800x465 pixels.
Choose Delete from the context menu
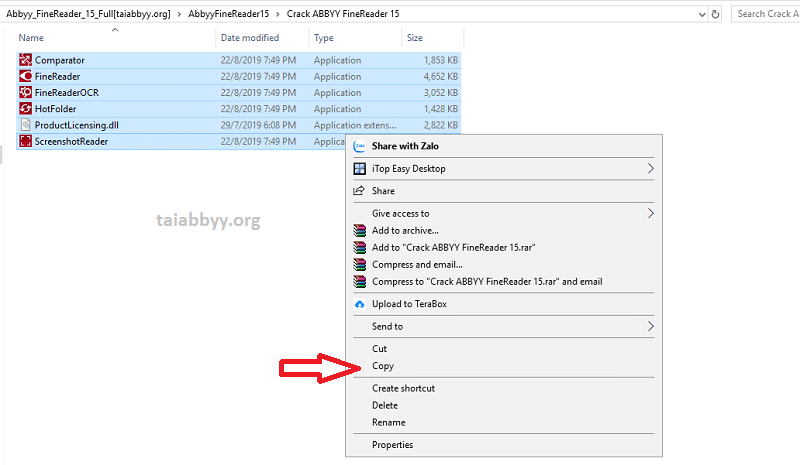(x=385, y=405)
